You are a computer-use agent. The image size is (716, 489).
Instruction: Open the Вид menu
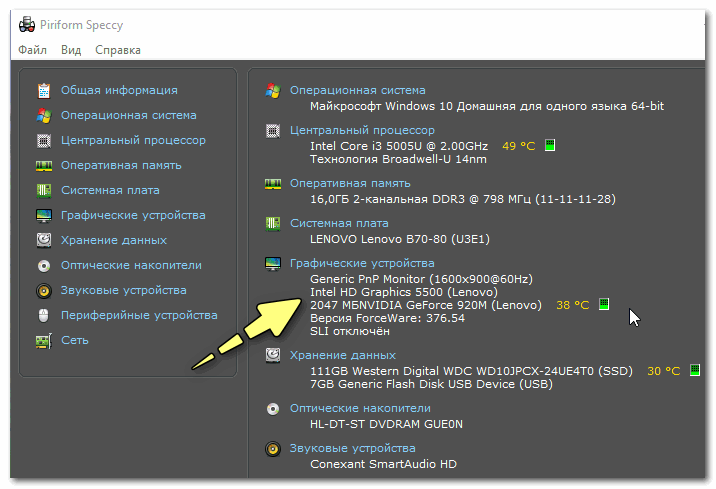[71, 50]
